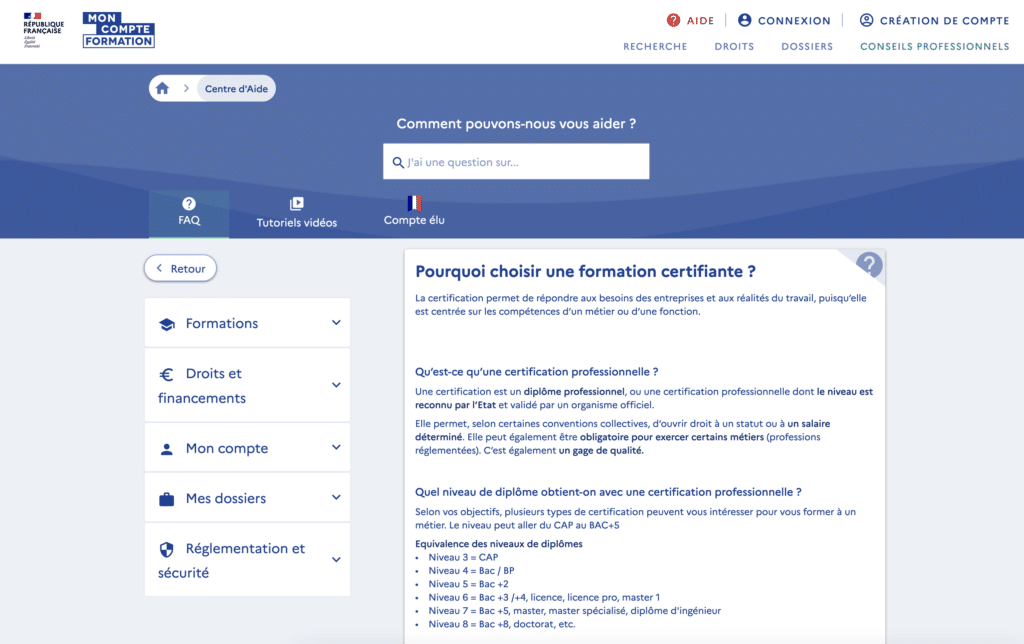Expand the Réglementation et sécurité chevron

[336, 560]
